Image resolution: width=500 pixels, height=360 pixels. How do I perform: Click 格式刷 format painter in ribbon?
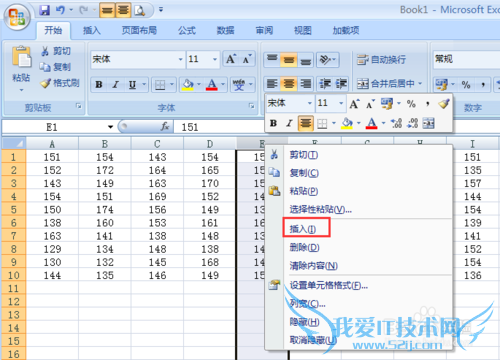coord(60,83)
